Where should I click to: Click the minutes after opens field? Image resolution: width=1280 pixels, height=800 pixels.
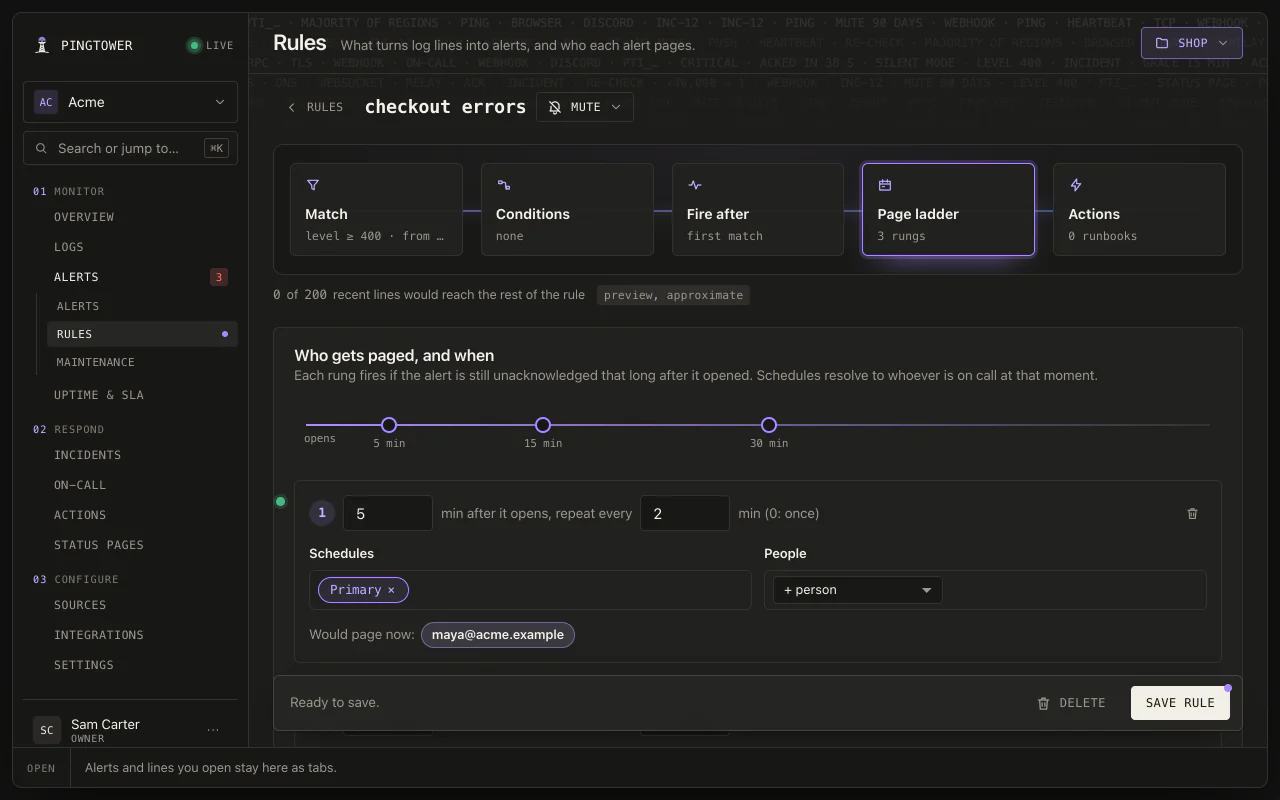click(388, 513)
